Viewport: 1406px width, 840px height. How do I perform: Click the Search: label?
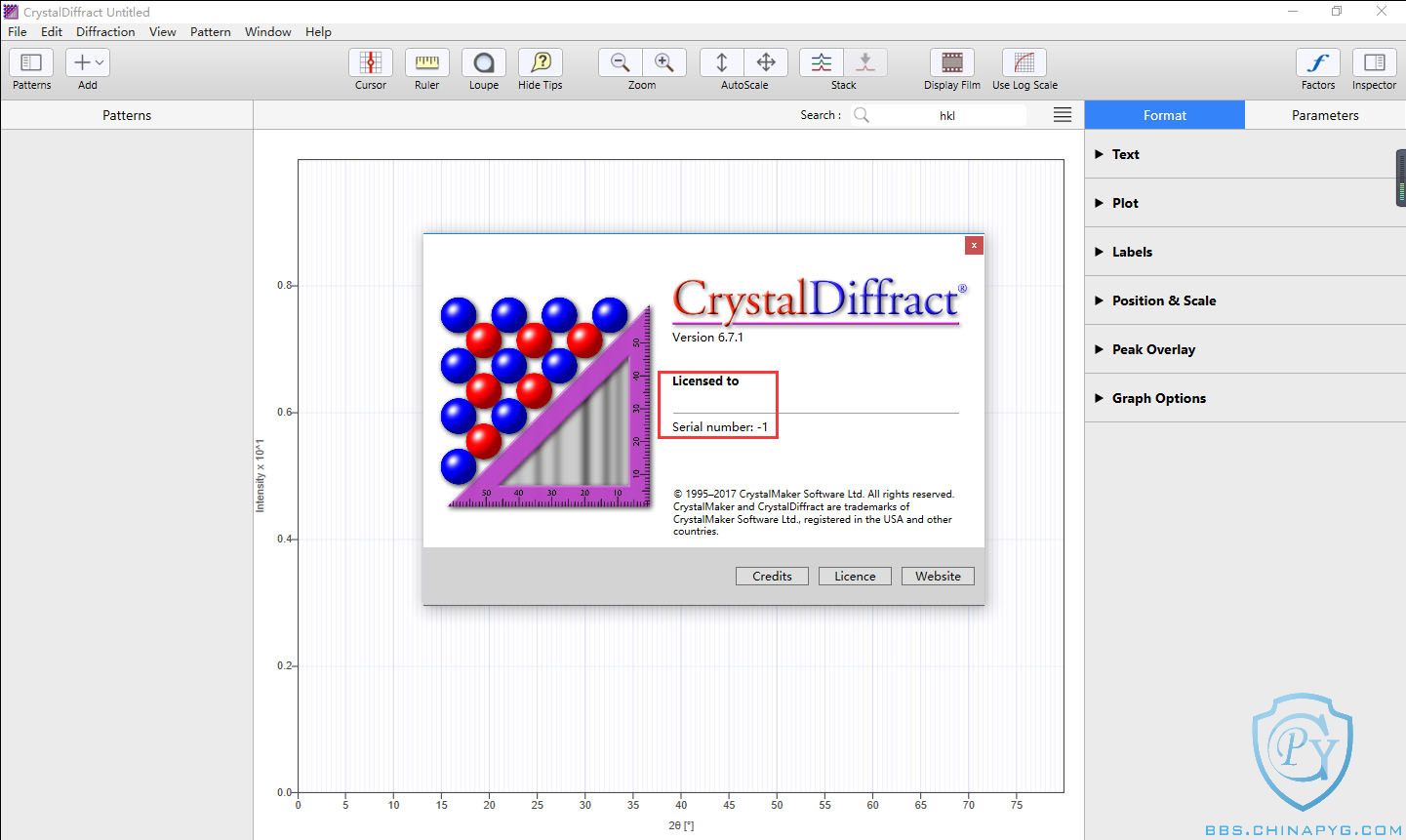[820, 115]
